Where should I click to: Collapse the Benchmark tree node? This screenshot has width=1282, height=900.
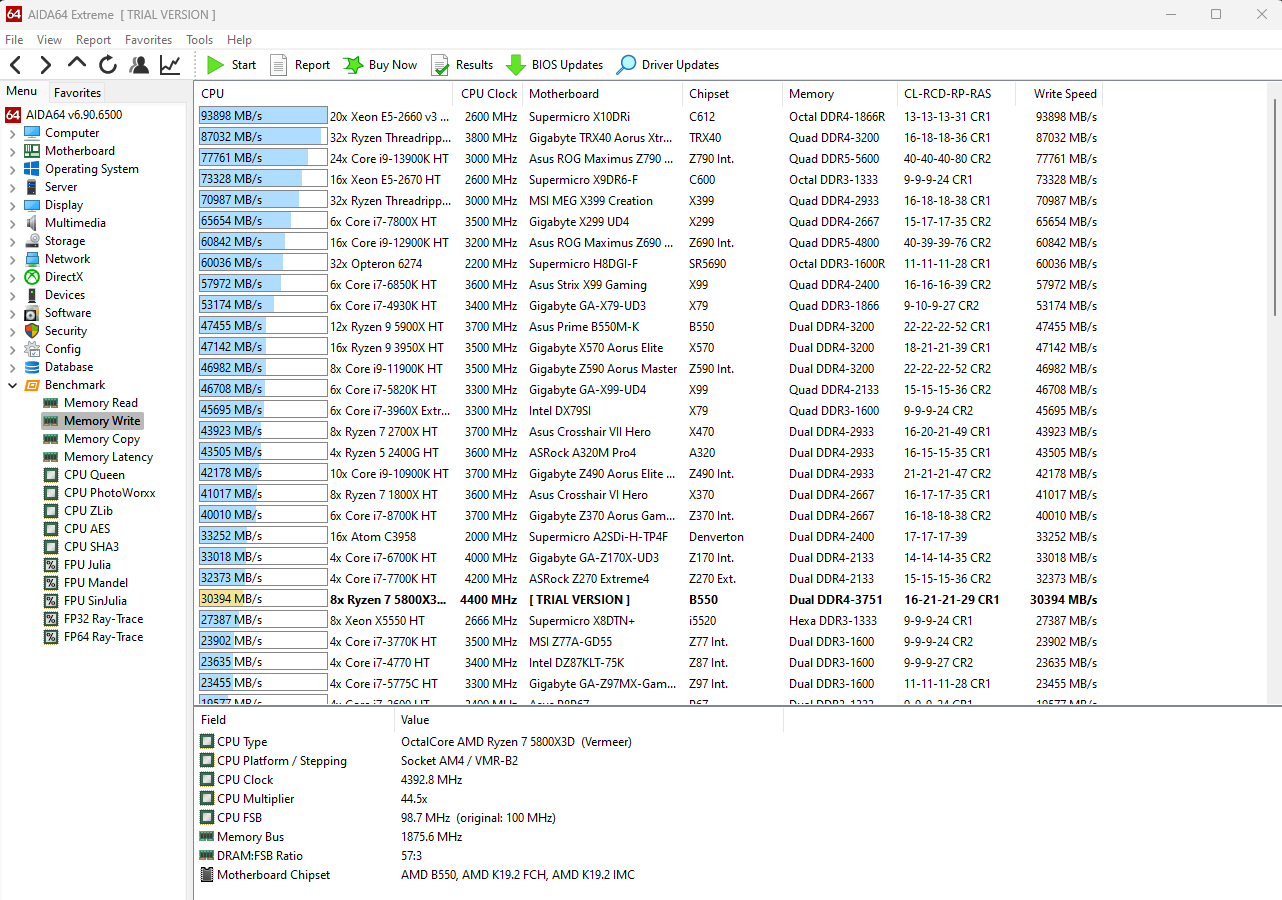point(12,385)
